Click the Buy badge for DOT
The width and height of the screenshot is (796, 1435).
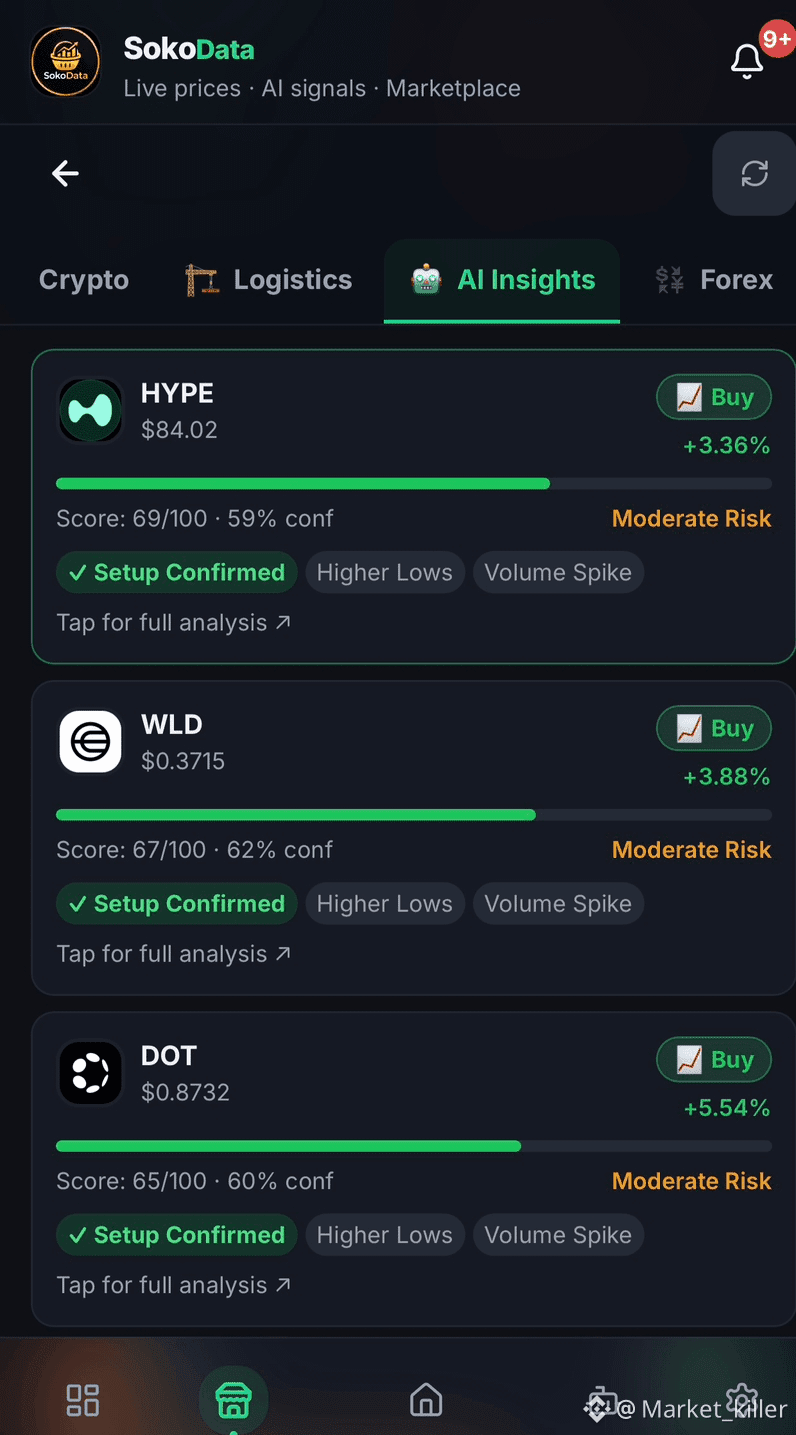[x=714, y=1060]
